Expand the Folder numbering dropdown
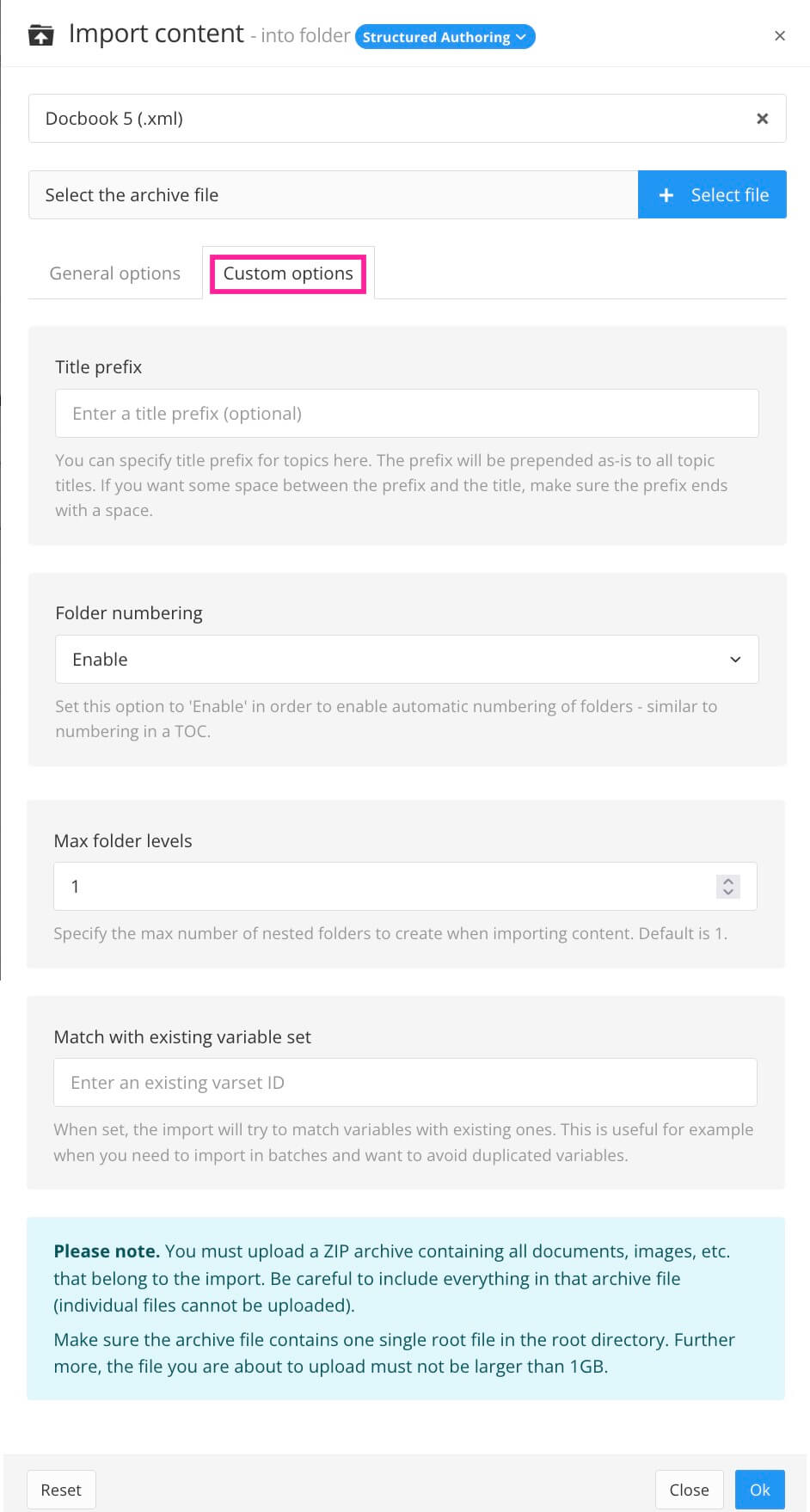The image size is (810, 1512). (x=406, y=660)
